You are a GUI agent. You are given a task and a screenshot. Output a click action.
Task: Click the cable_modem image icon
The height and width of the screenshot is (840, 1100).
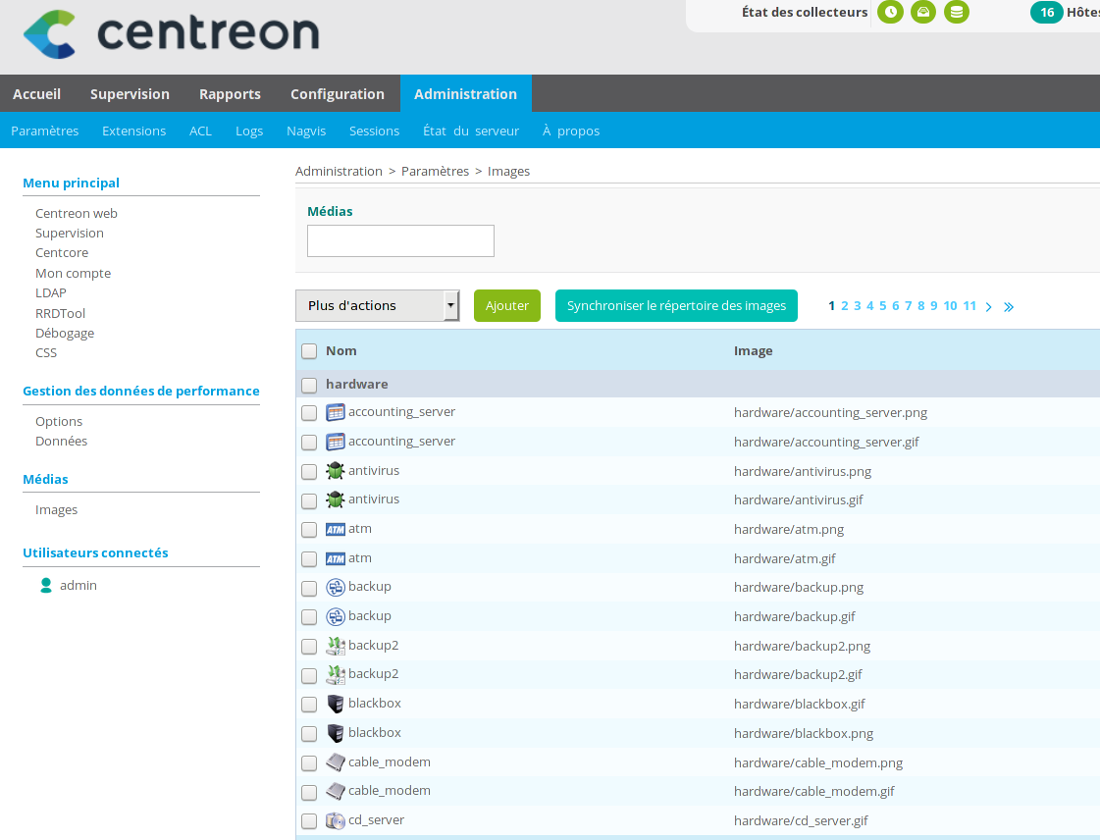(335, 761)
